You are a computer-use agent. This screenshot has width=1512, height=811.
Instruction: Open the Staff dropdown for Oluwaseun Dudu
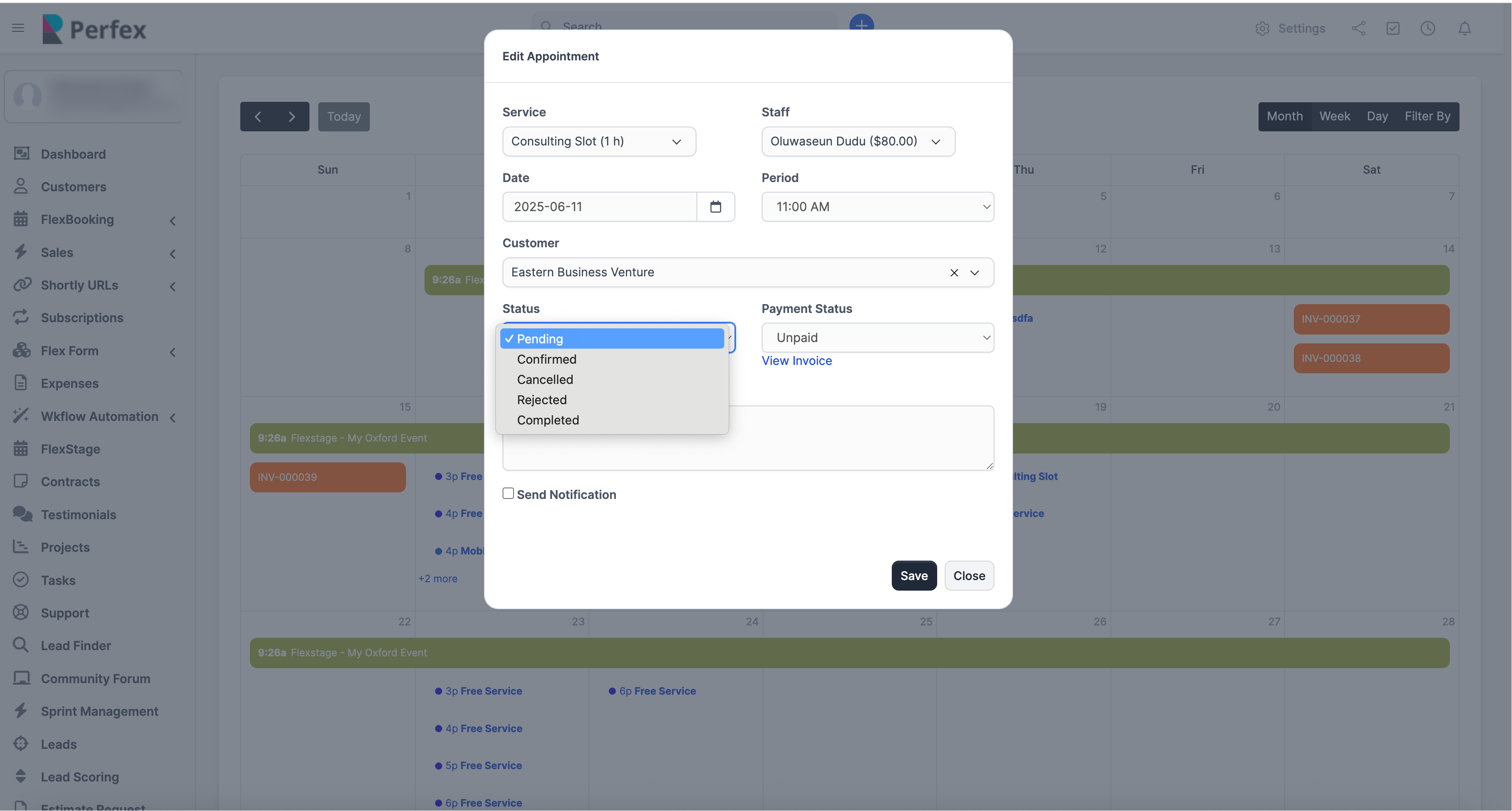pyautogui.click(x=857, y=141)
